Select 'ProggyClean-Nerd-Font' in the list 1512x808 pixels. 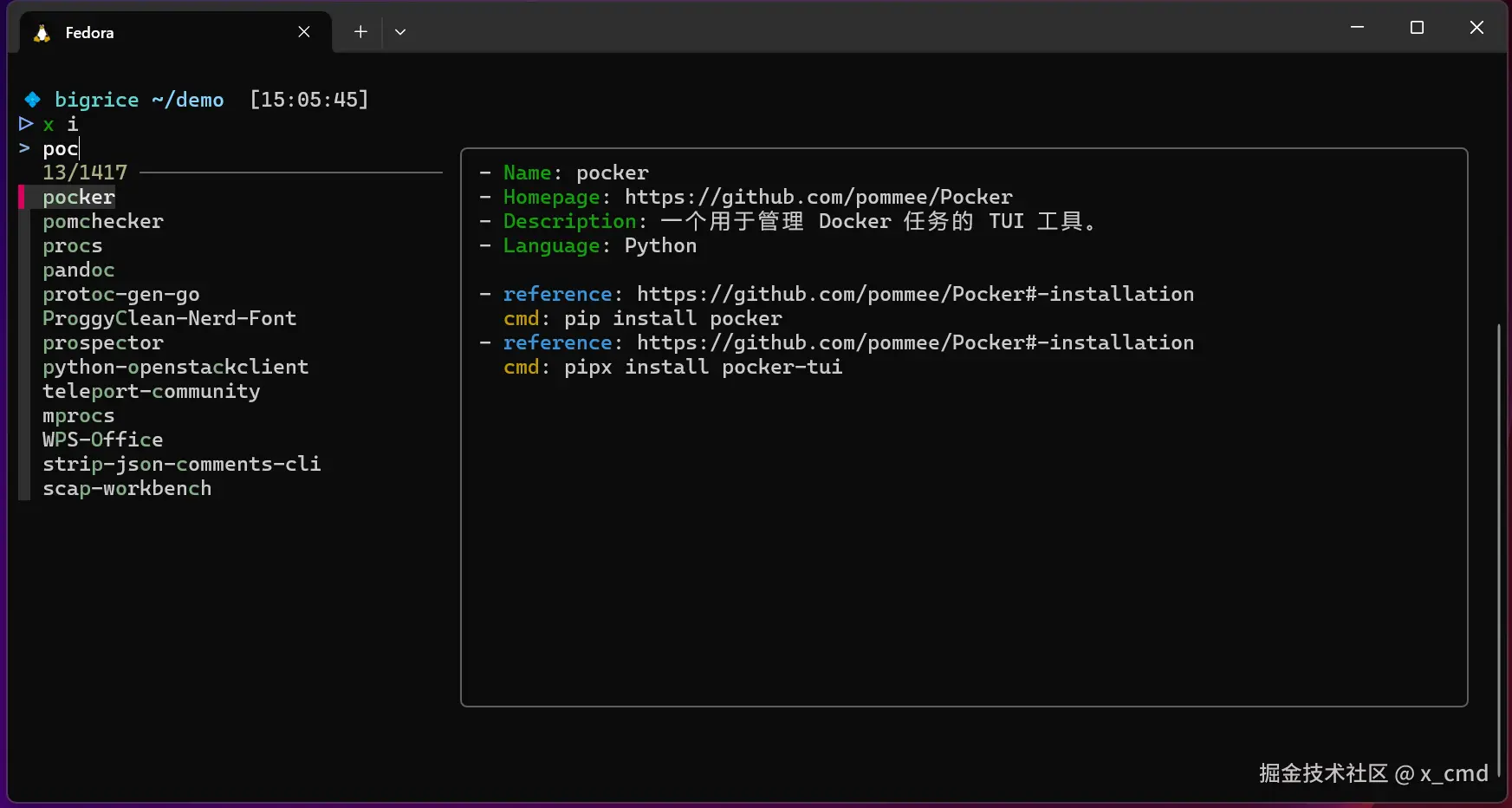pos(170,319)
